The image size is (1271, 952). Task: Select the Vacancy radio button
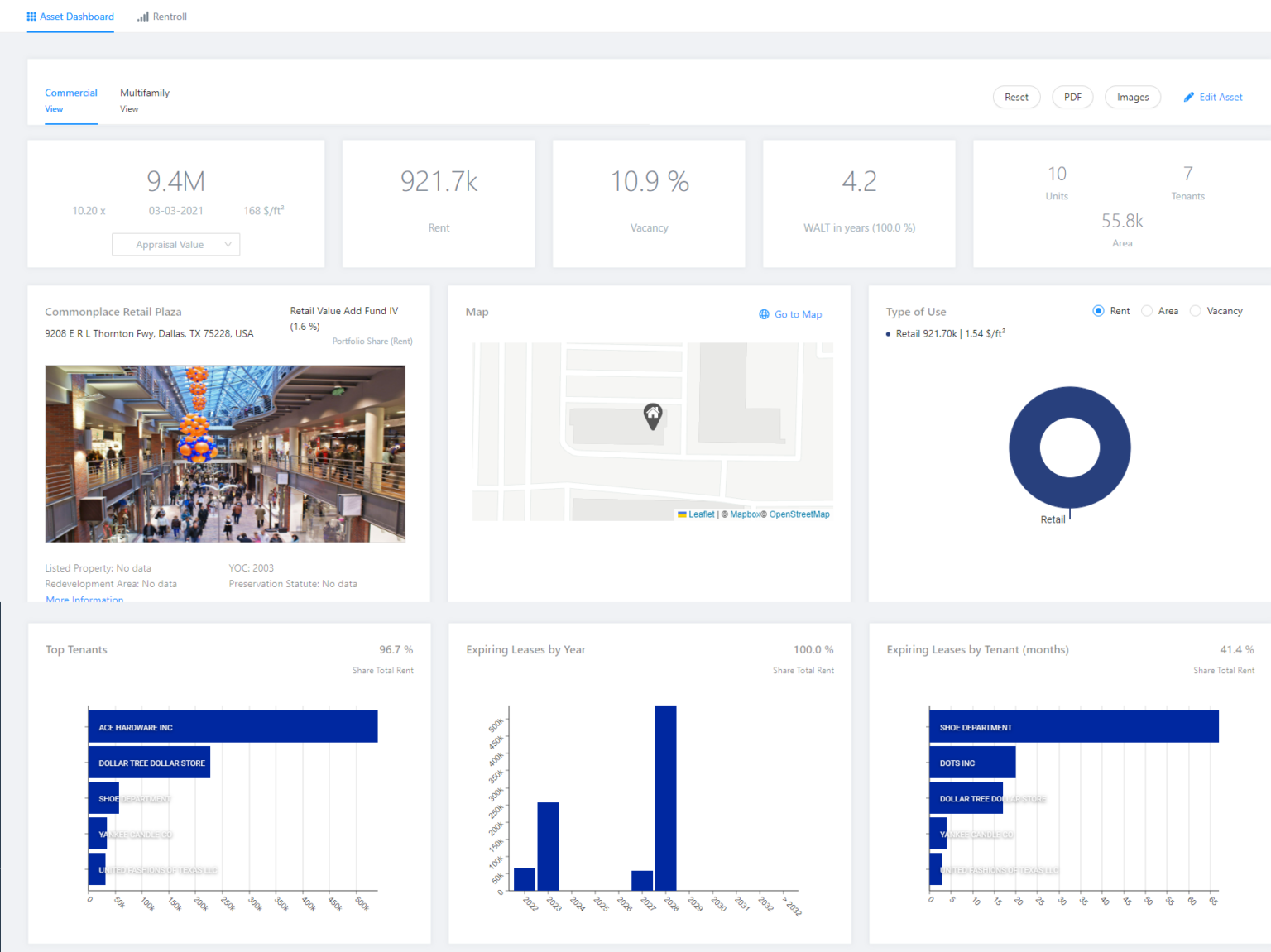(x=1195, y=310)
